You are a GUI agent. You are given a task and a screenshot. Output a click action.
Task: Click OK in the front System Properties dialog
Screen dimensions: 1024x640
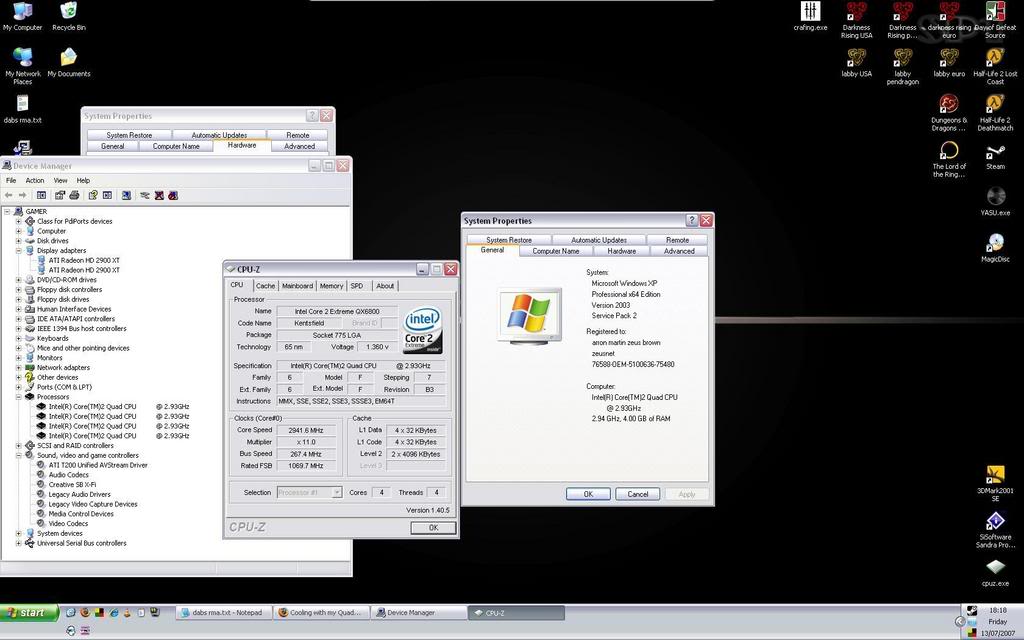(588, 494)
